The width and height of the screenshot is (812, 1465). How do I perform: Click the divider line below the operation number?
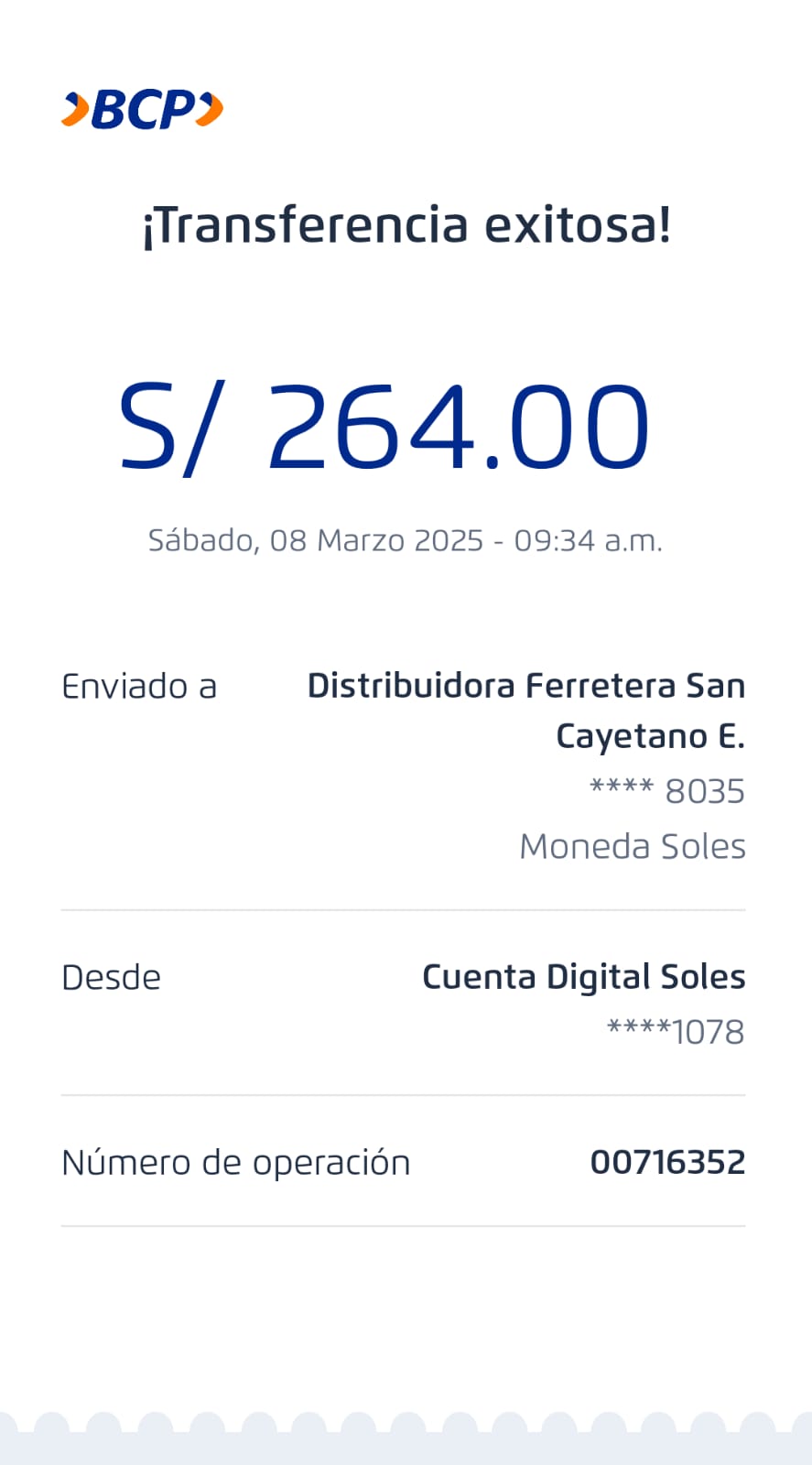click(x=403, y=1226)
